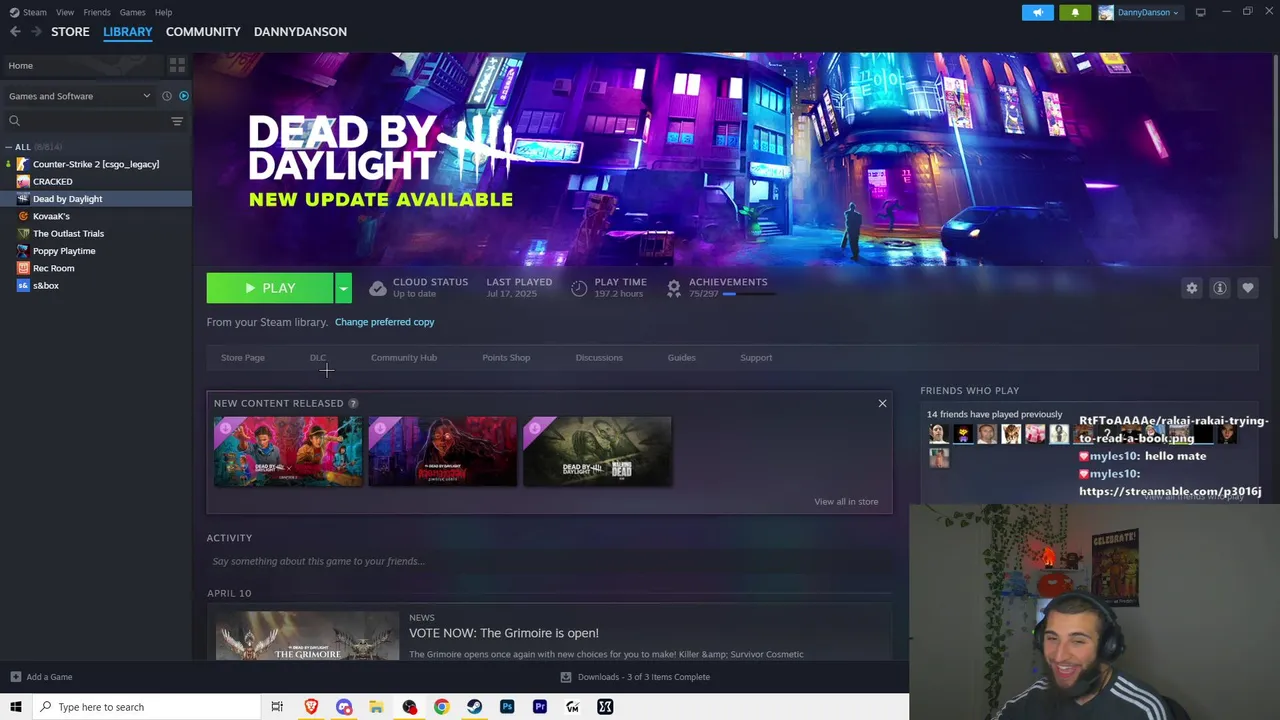Switch to the STORE tab
Viewport: 1280px width, 720px height.
[70, 32]
